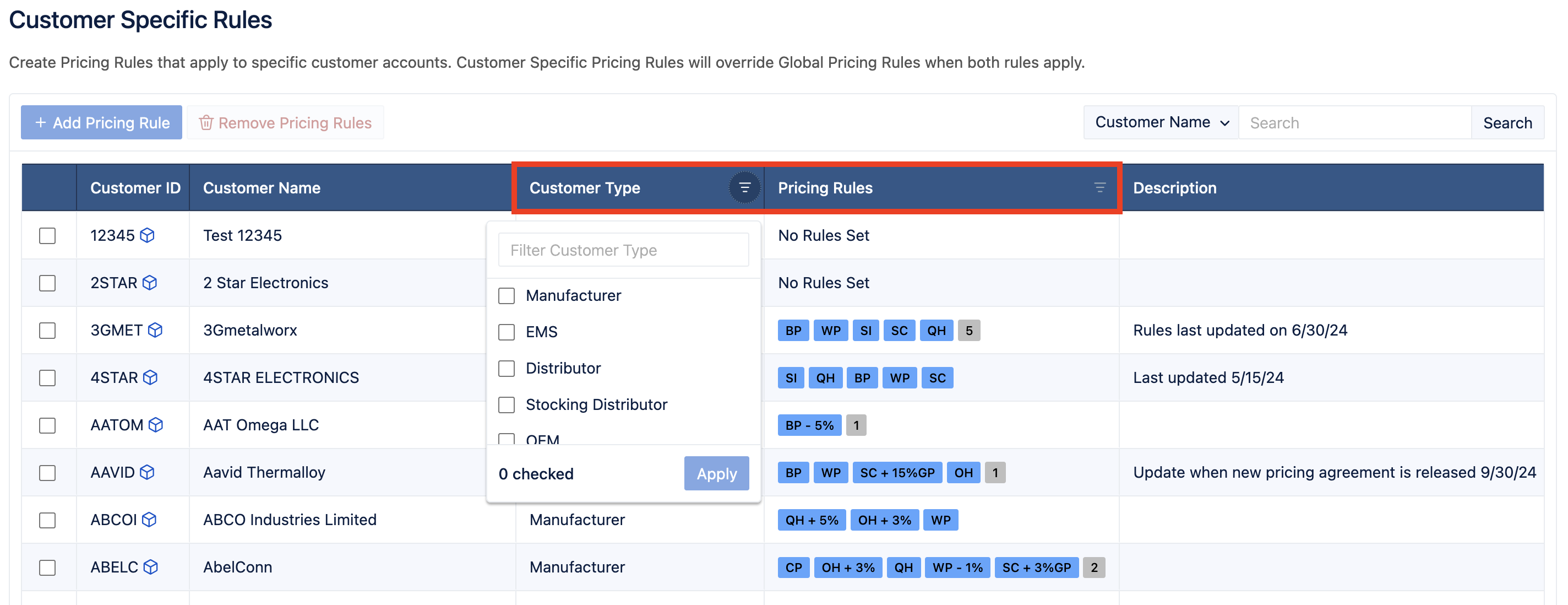Select the row checkbox for 3Gmetalworx
Image resolution: width=1568 pixels, height=605 pixels.
point(47,331)
